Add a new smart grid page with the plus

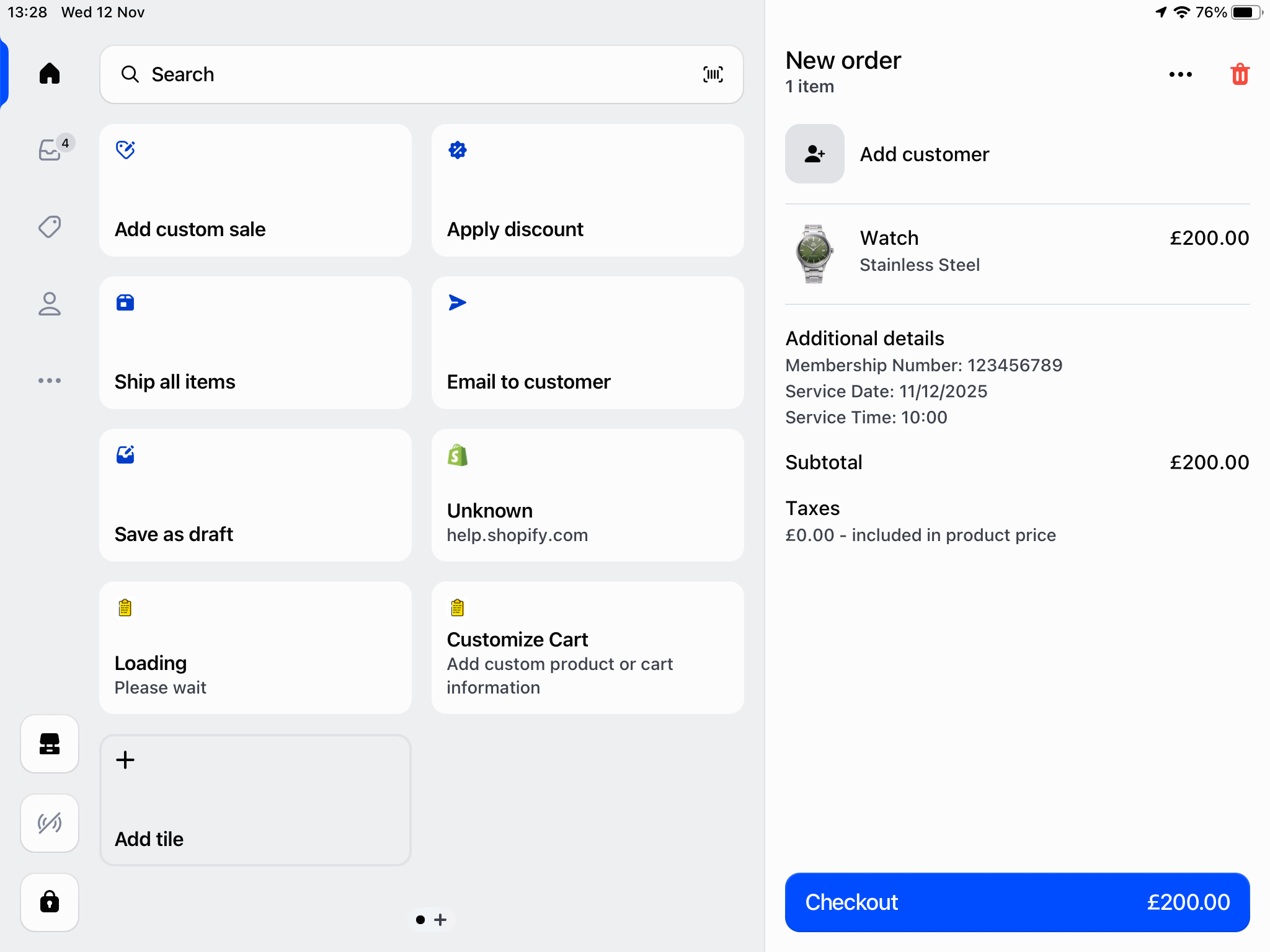coord(440,920)
